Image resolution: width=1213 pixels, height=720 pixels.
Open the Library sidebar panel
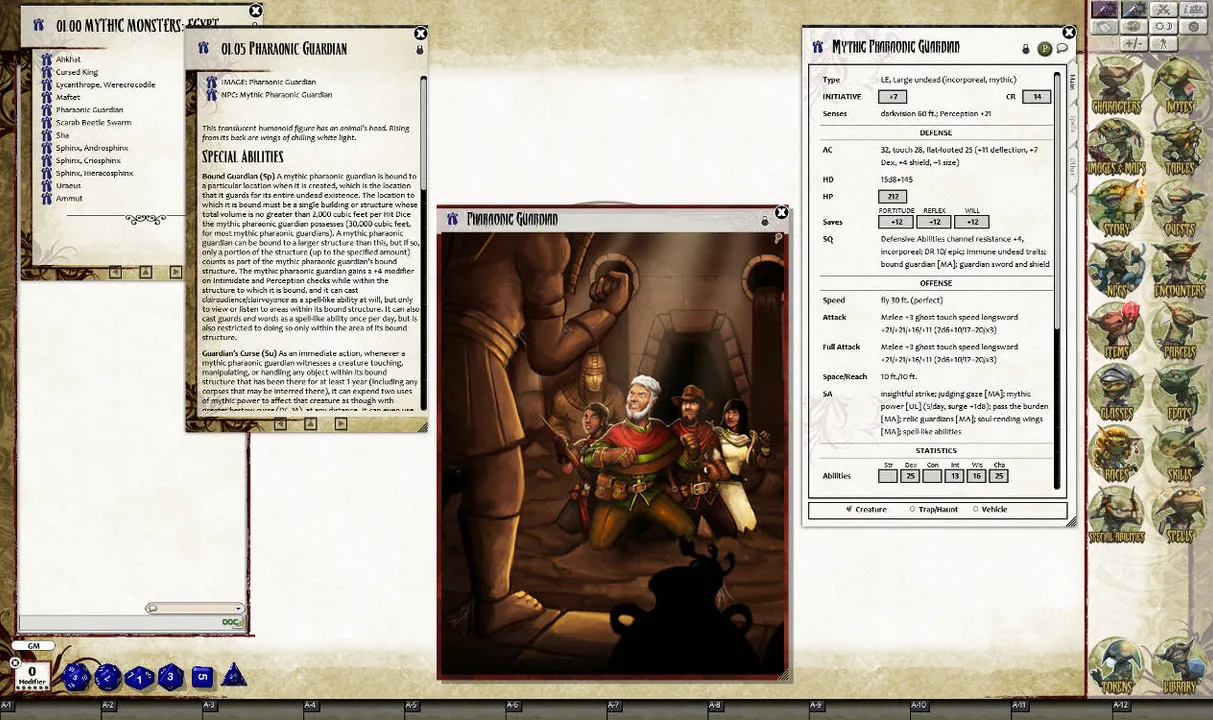pos(1178,667)
